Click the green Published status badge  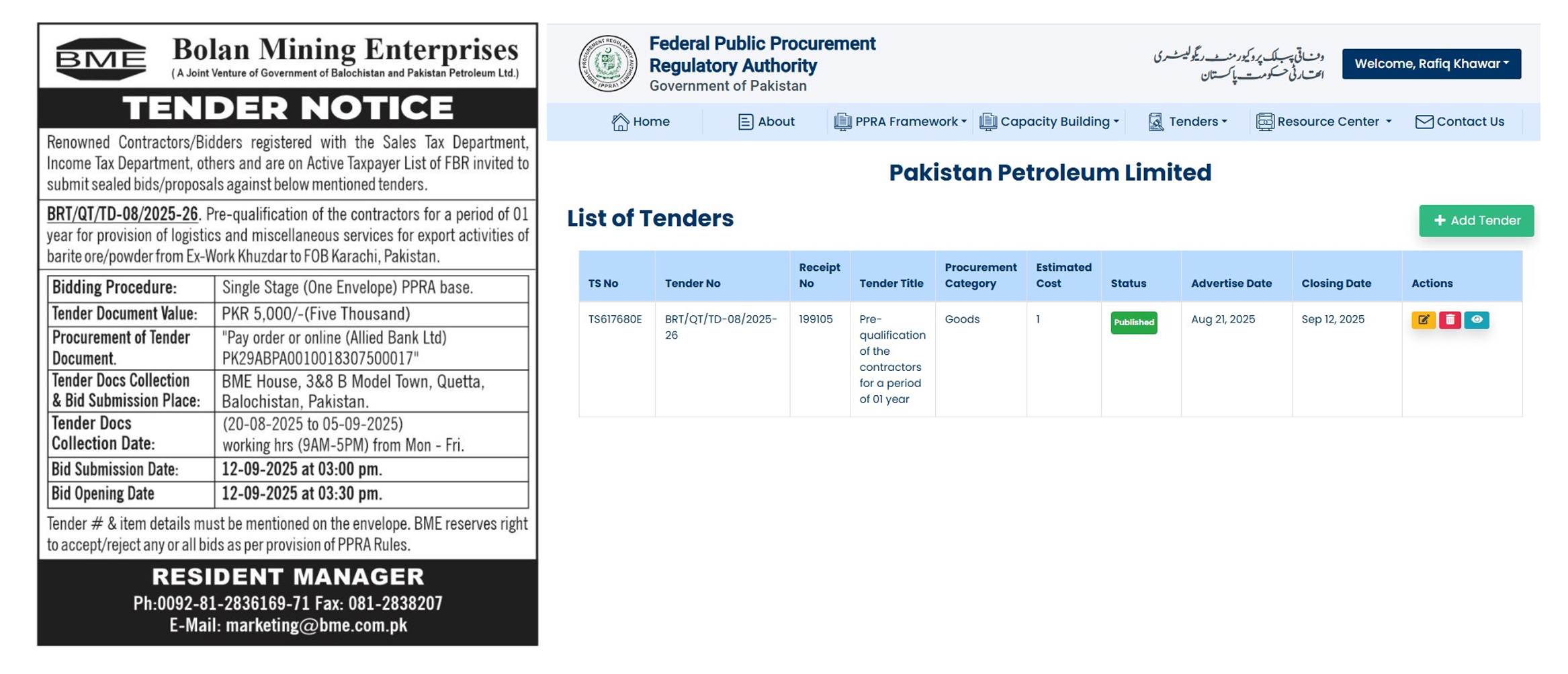[x=1133, y=323]
